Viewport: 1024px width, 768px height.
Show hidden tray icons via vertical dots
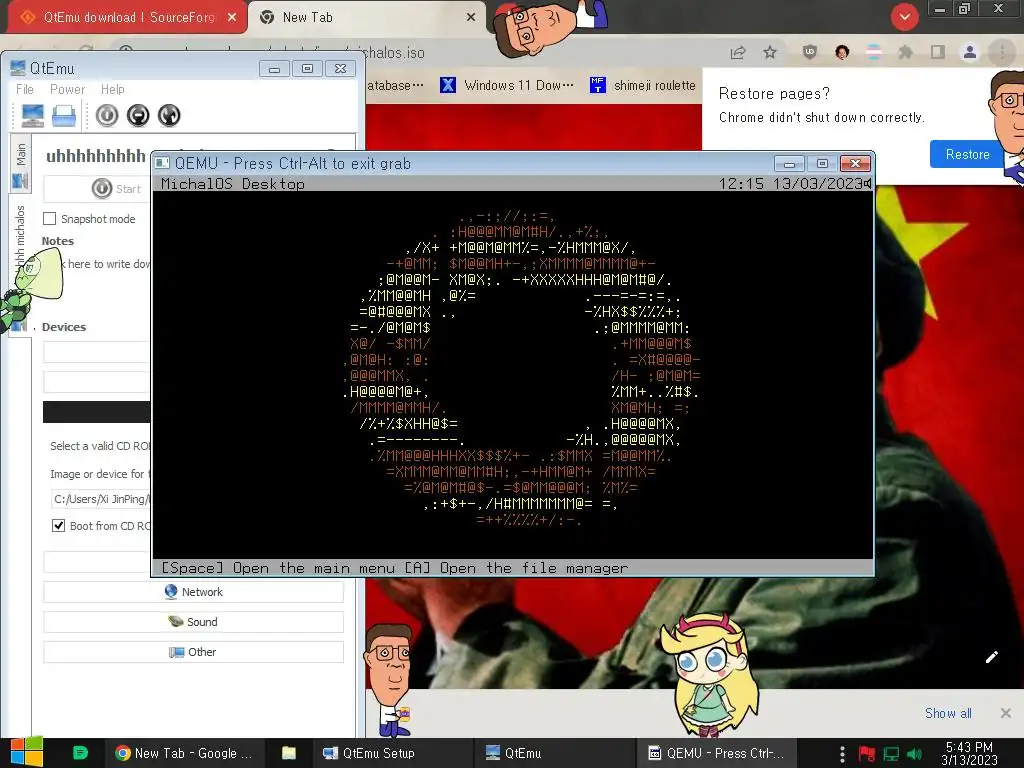tap(842, 754)
